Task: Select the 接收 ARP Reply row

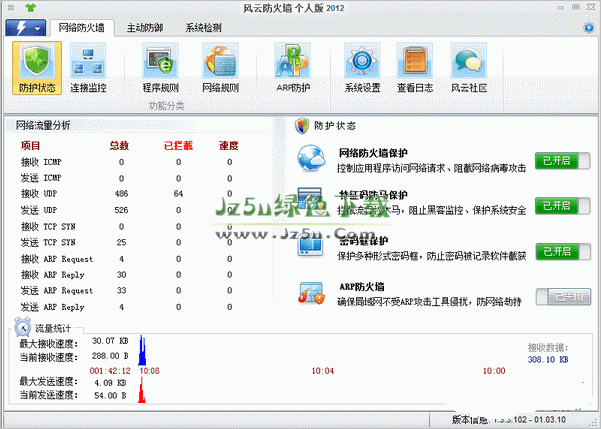Action: [x=127, y=275]
